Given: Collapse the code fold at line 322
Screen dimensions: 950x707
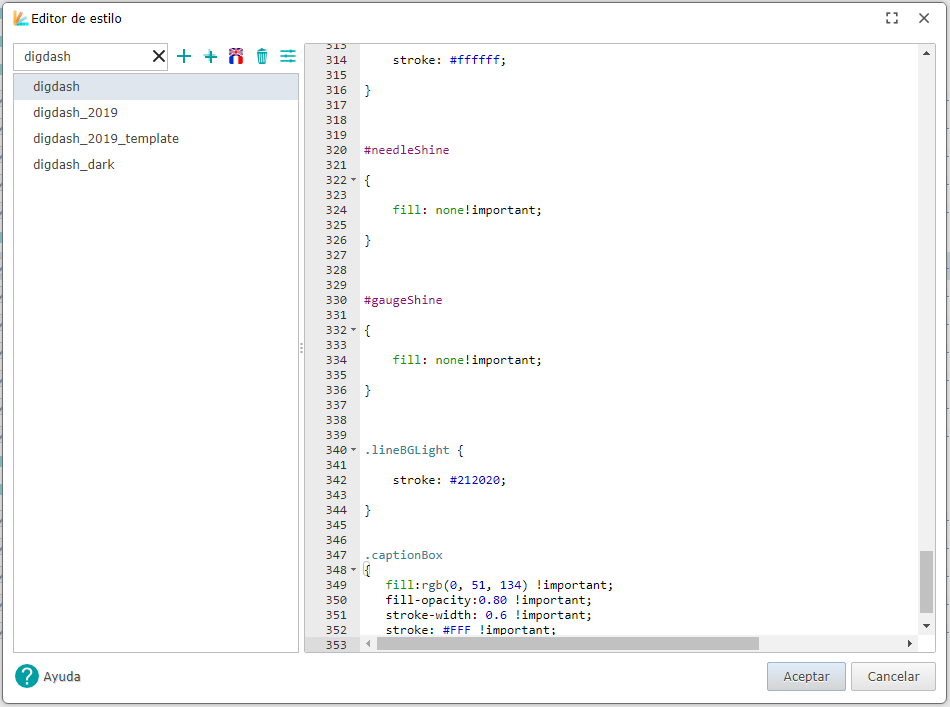Looking at the screenshot, I should 353,180.
